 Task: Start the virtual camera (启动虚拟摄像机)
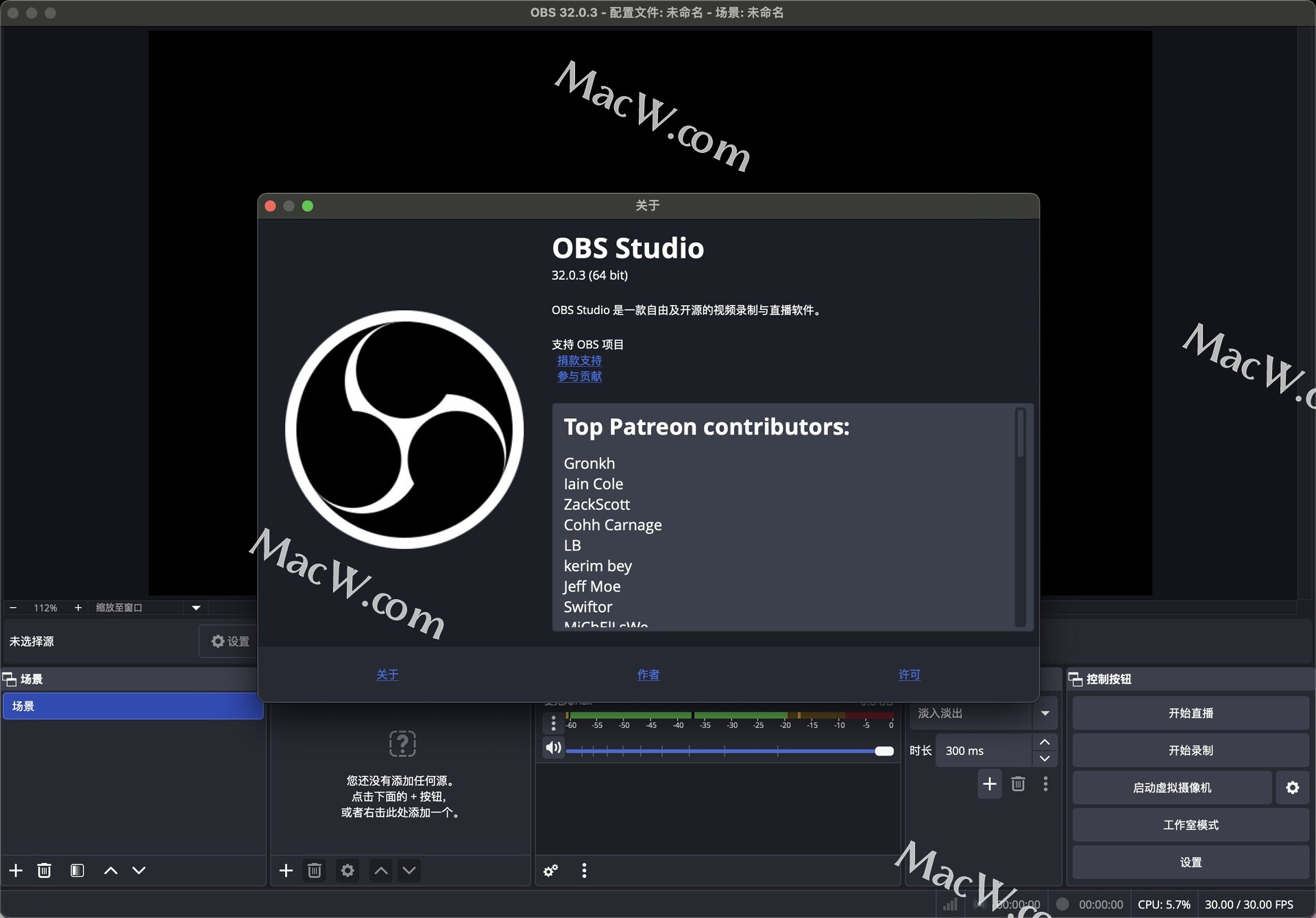[x=1171, y=788]
